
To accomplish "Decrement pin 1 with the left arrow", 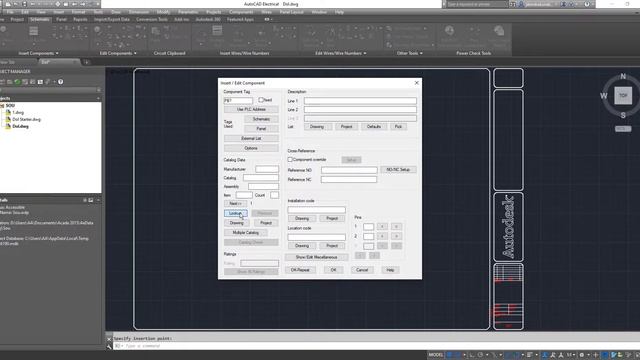I will tap(382, 227).
